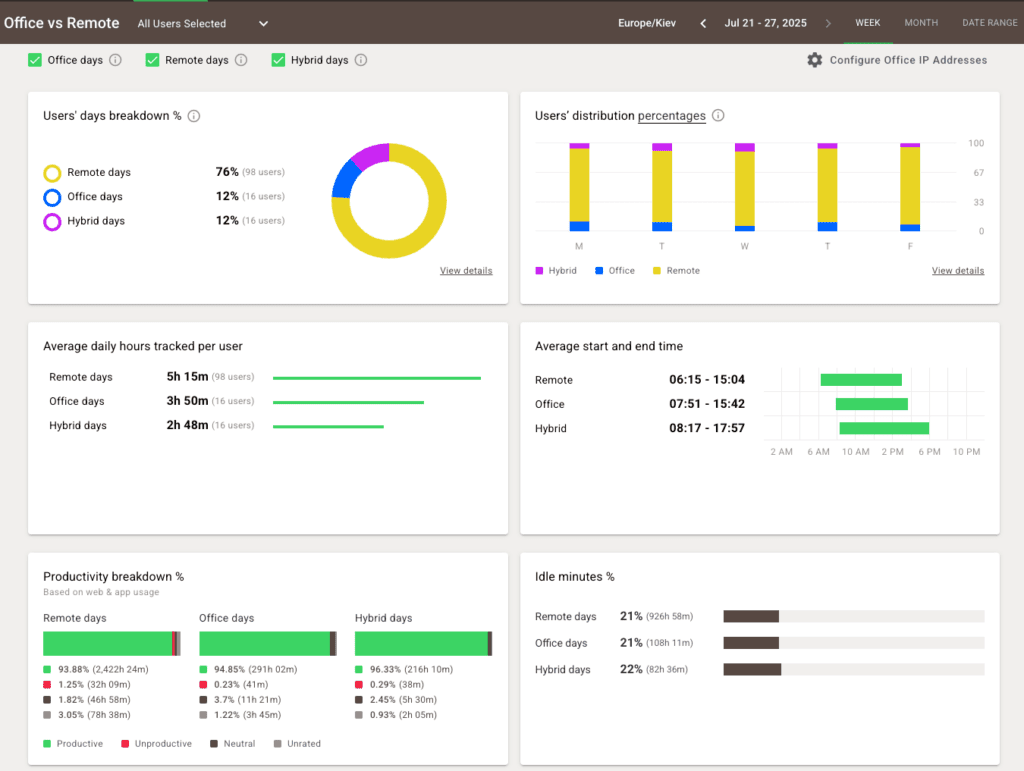Click the Jul 21 - 27, 2025 date label

(766, 23)
